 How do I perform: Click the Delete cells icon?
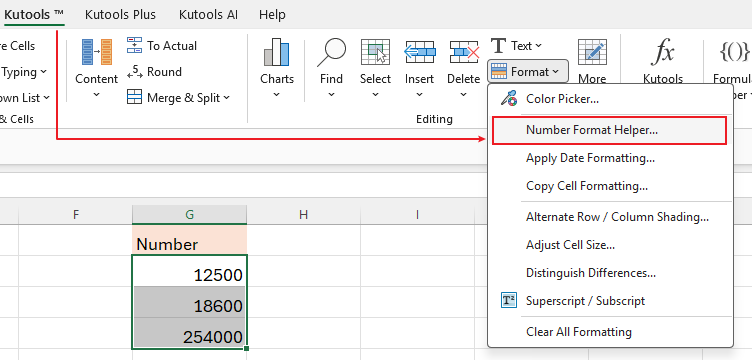tap(464, 52)
